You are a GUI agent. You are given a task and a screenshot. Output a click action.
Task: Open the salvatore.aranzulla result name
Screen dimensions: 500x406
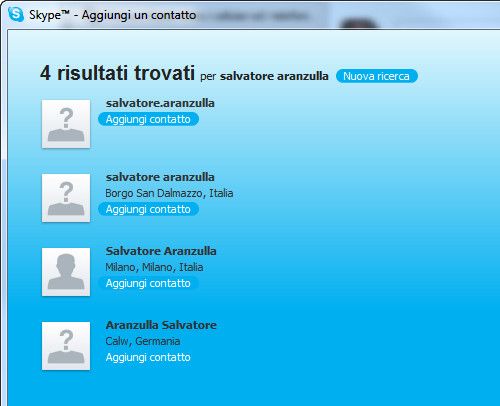pyautogui.click(x=160, y=103)
